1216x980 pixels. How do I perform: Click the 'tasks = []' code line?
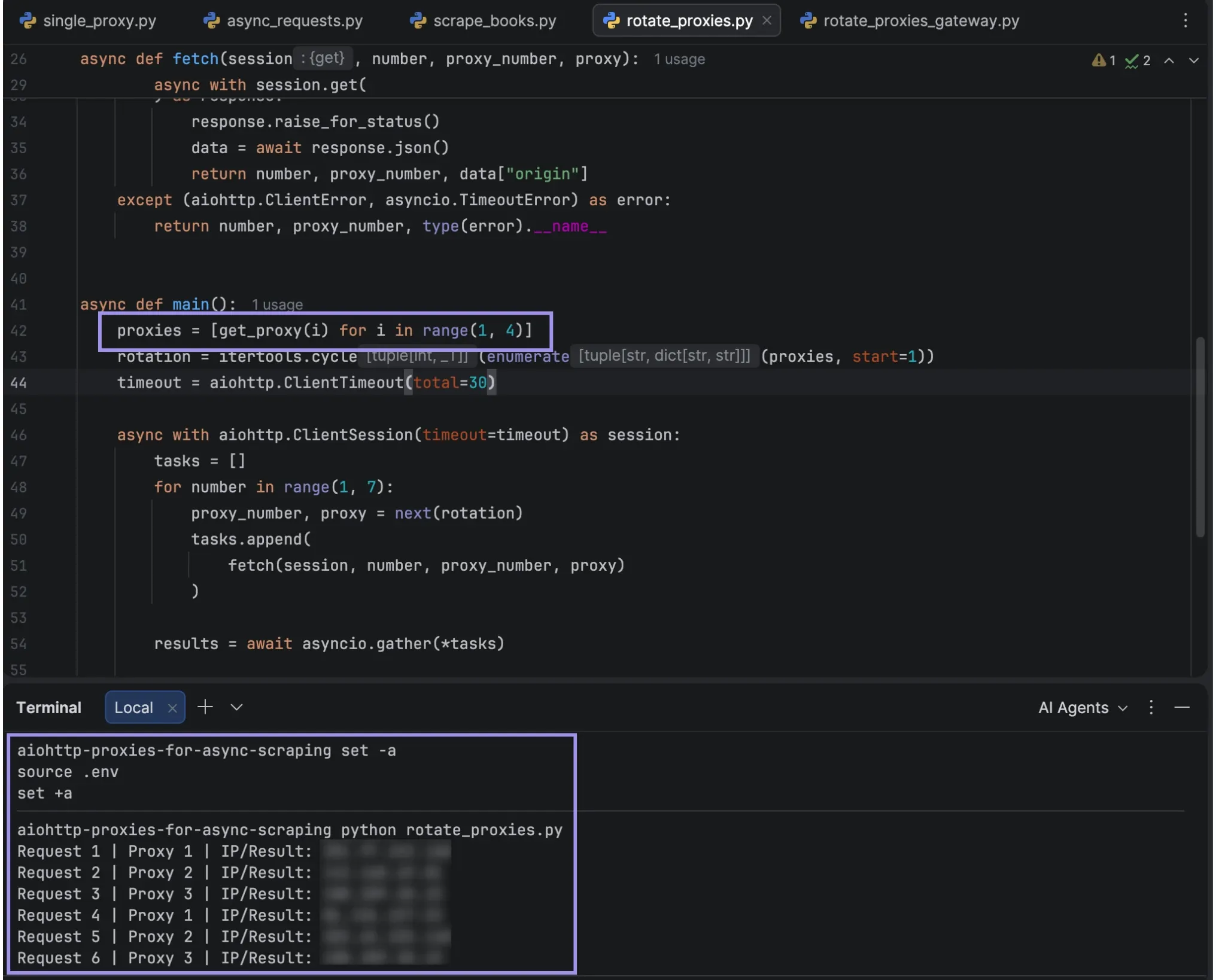199,461
